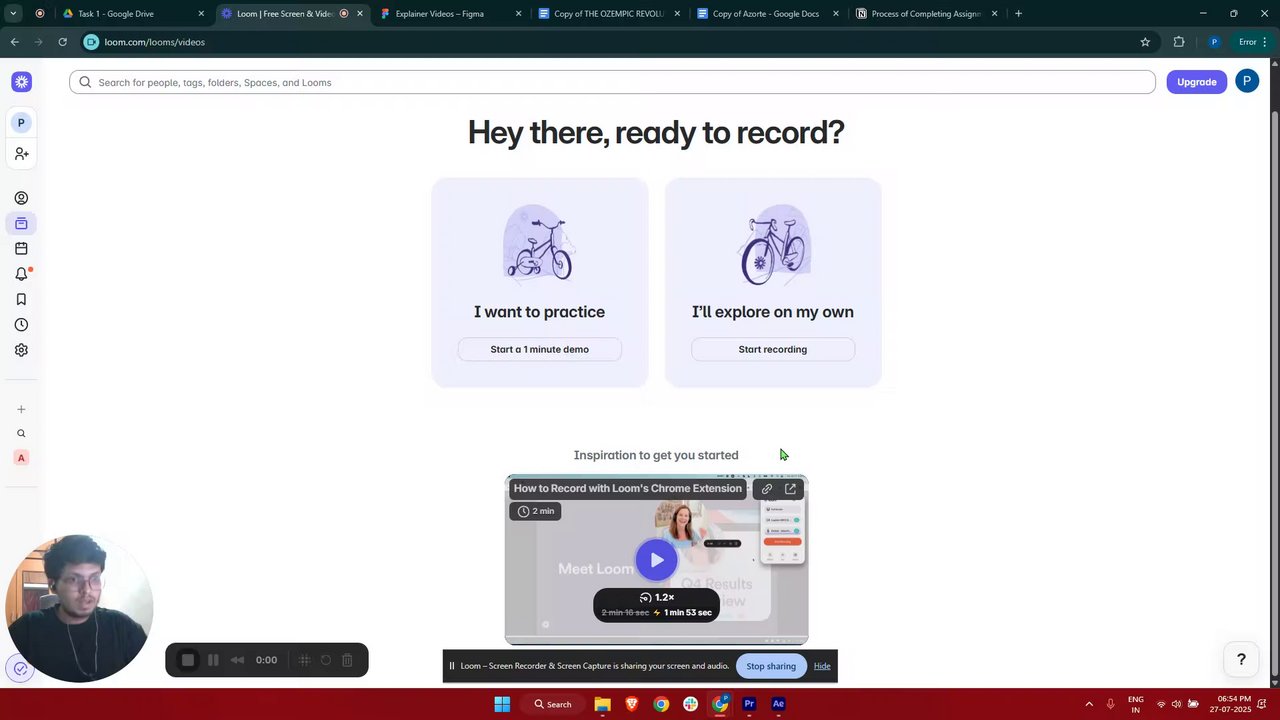The height and width of the screenshot is (720, 1280).
Task: Click the grid drag handle on recorder bar
Action: point(305,660)
